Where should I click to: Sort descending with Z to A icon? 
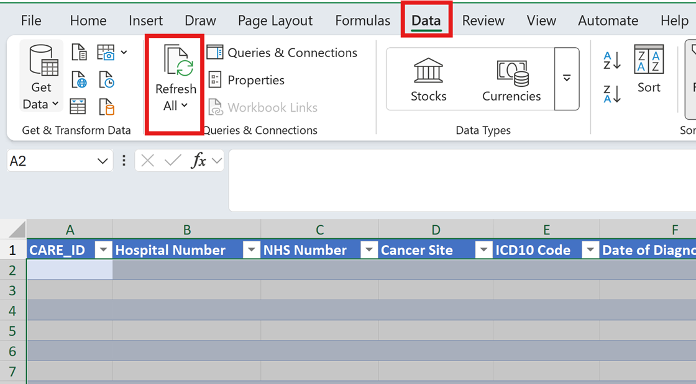pyautogui.click(x=612, y=94)
